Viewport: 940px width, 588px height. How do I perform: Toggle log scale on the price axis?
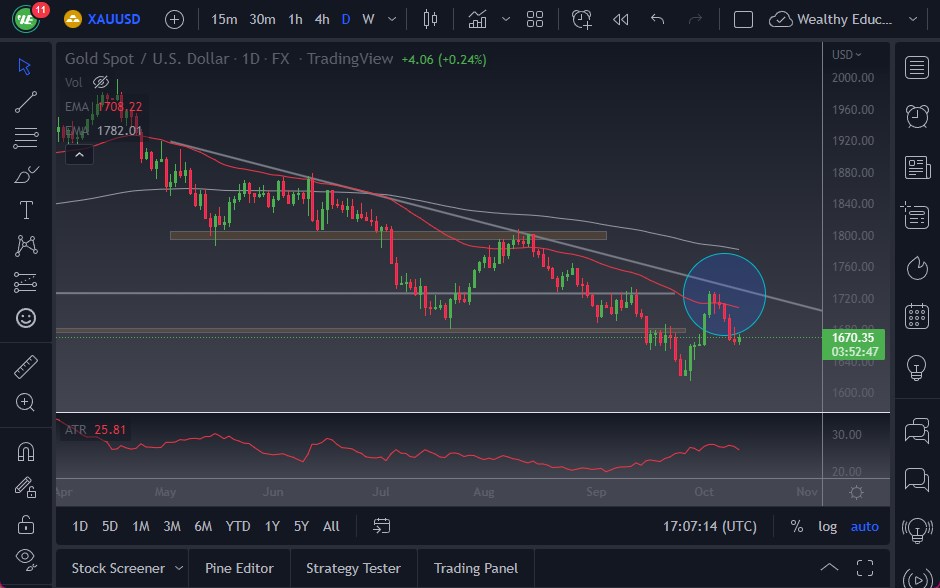point(827,526)
